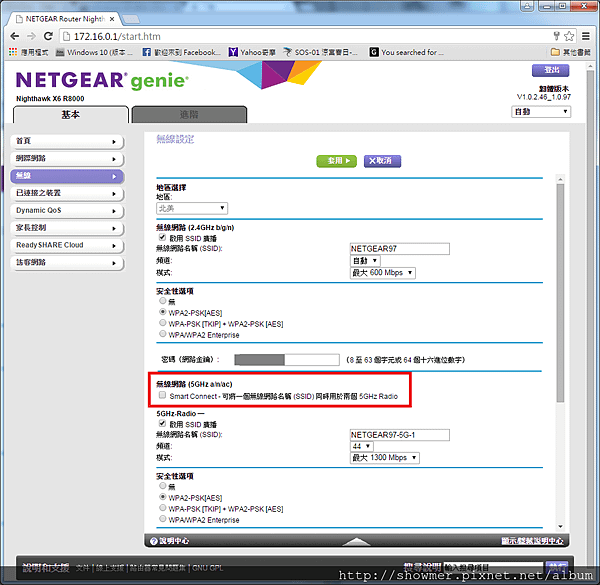Click the green Apply button
Image resolution: width=600 pixels, height=585 pixels.
click(x=337, y=161)
